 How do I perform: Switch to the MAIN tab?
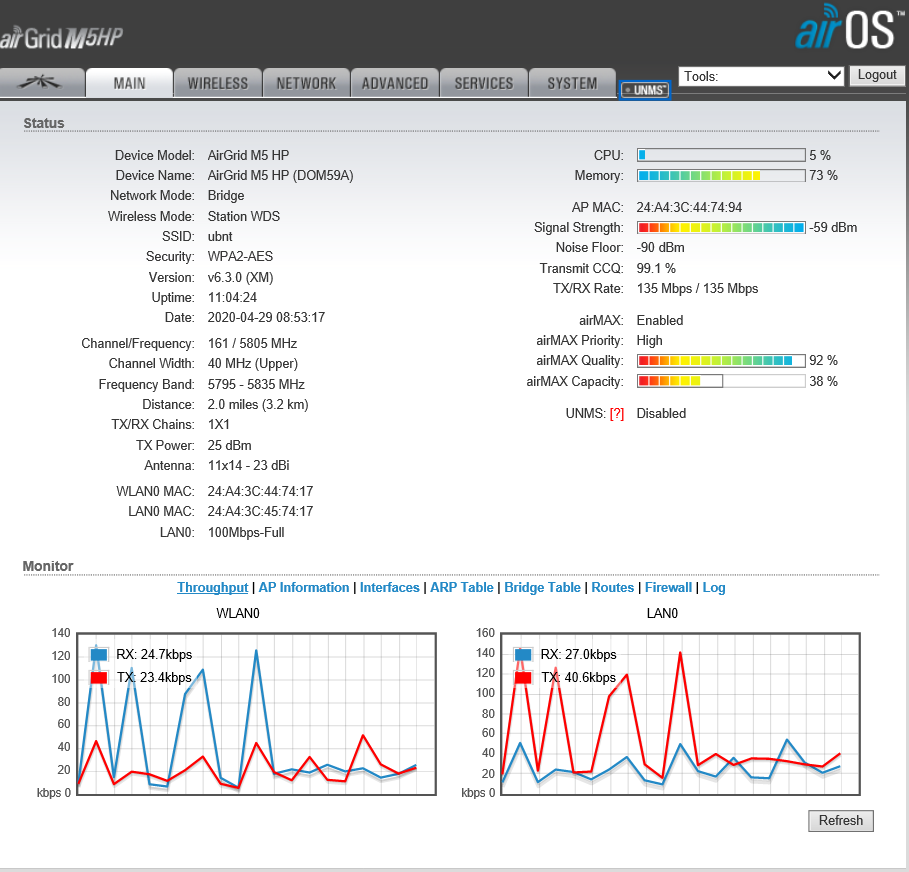point(129,83)
